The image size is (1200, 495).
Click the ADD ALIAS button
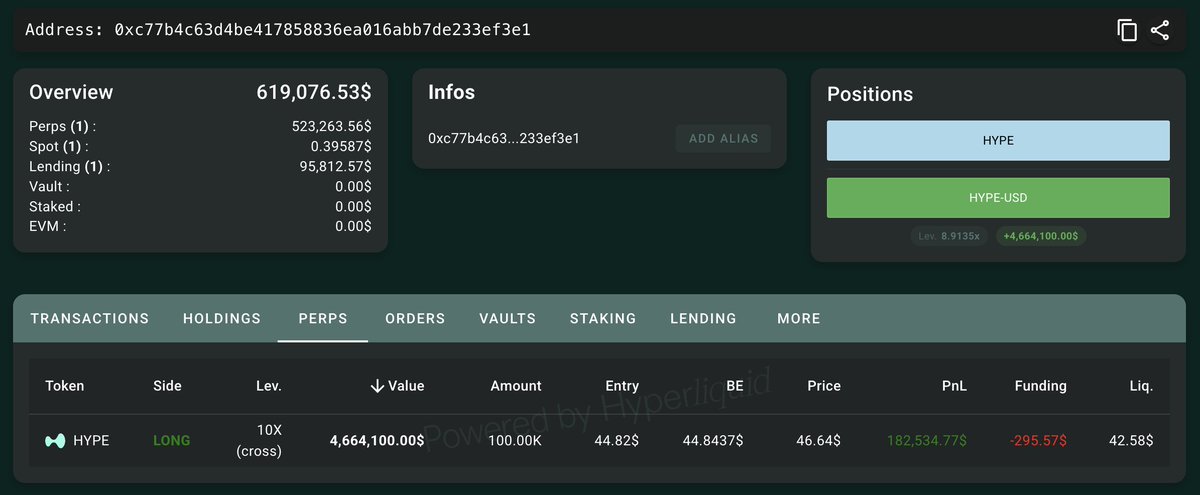pyautogui.click(x=724, y=138)
